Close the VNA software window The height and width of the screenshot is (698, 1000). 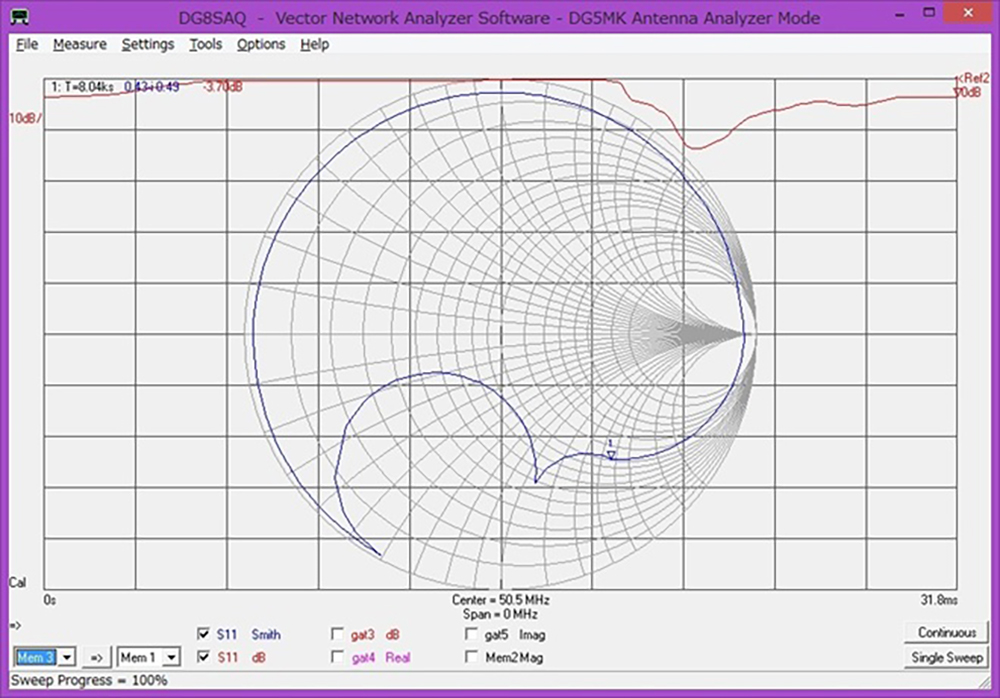967,13
